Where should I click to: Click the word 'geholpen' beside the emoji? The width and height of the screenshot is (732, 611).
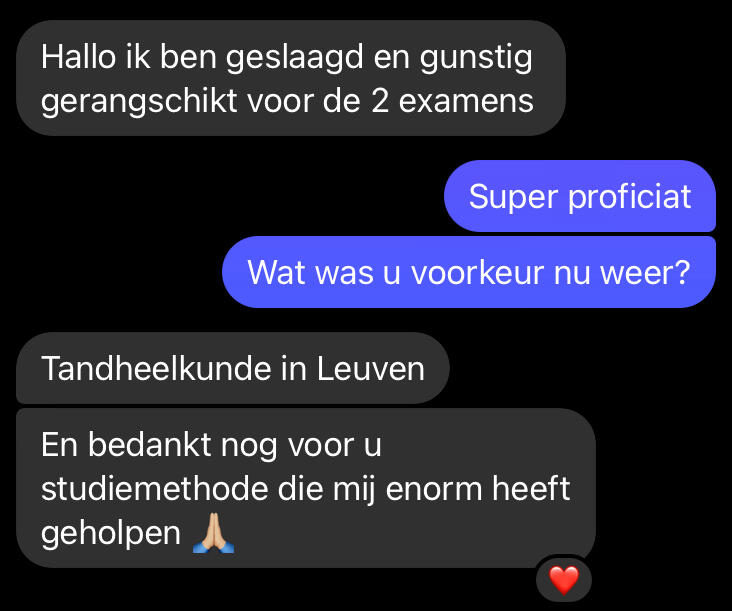[x=111, y=534]
